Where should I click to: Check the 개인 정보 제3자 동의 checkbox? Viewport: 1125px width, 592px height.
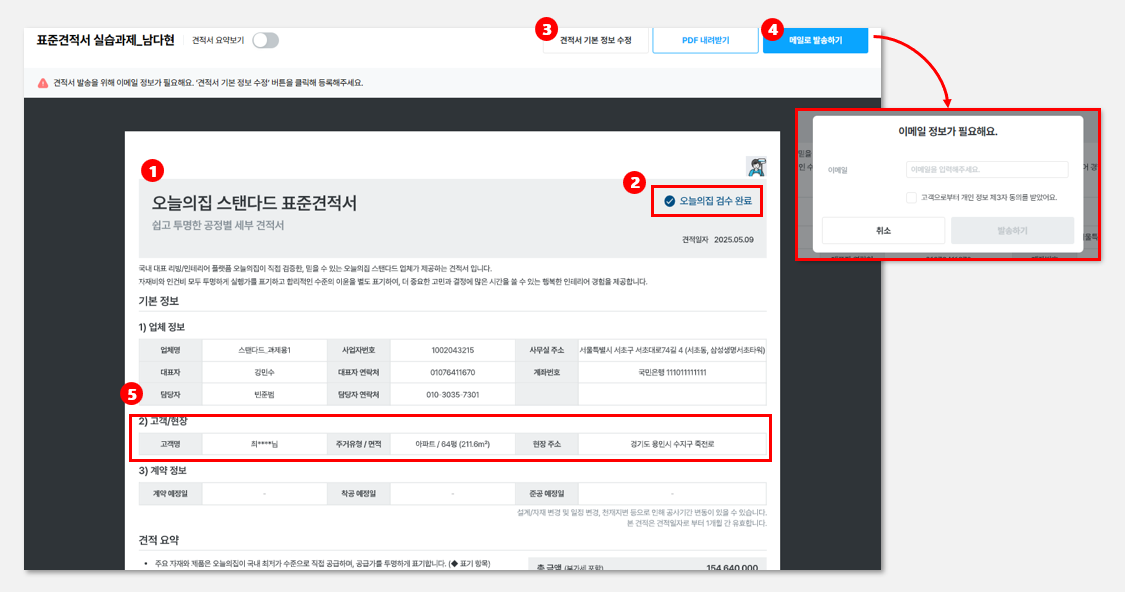pyautogui.click(x=911, y=197)
